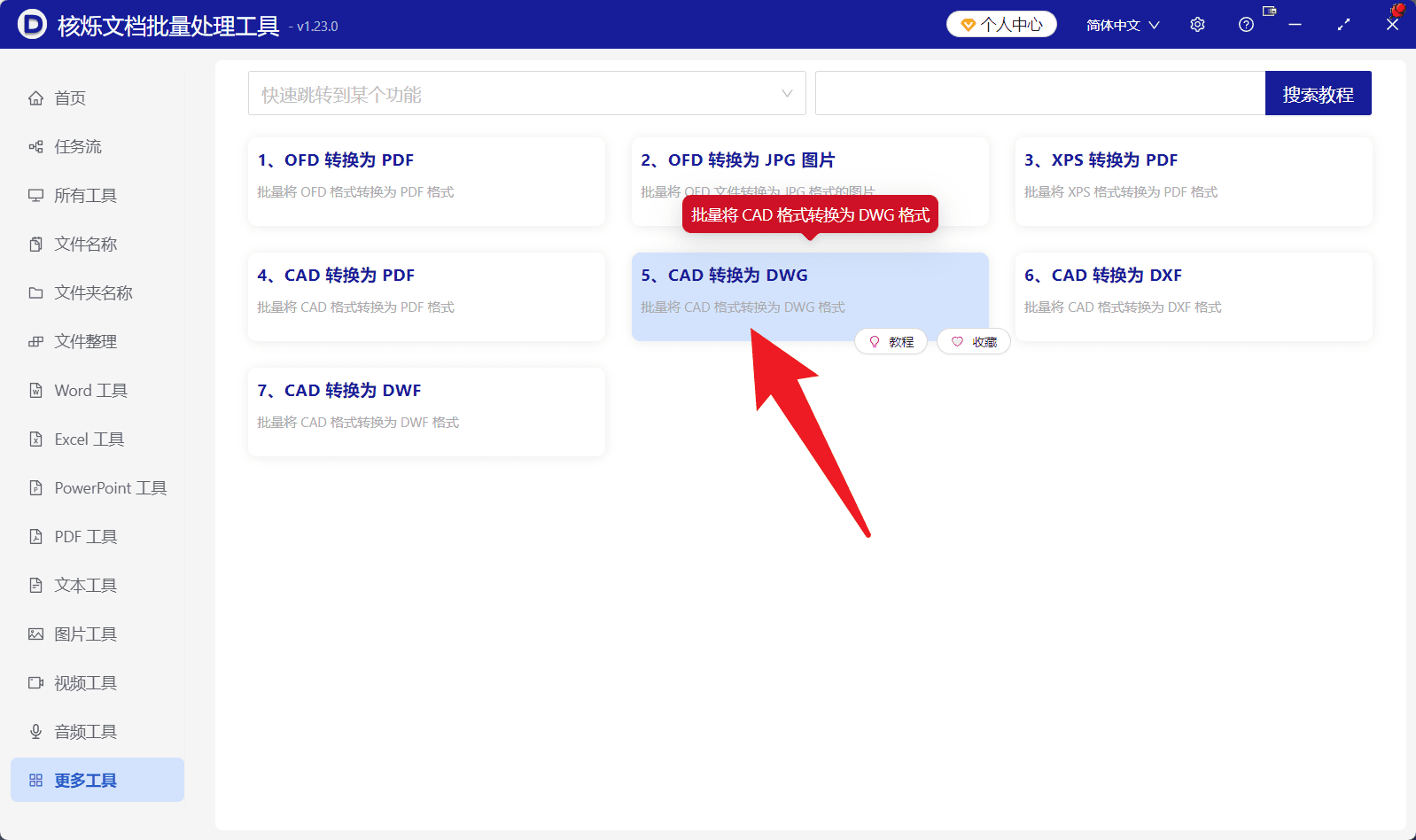Click the PDF document icon in sidebar

coord(35,537)
